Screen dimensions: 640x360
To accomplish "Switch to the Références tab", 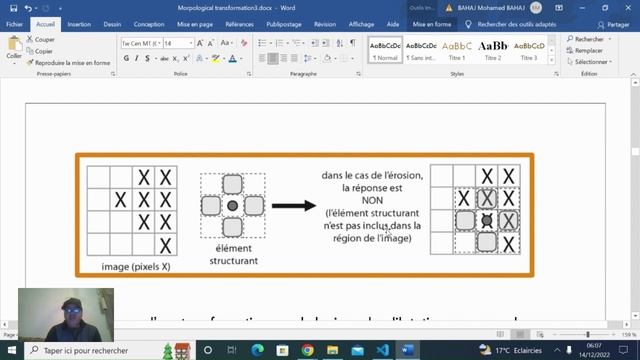I will tap(240, 24).
